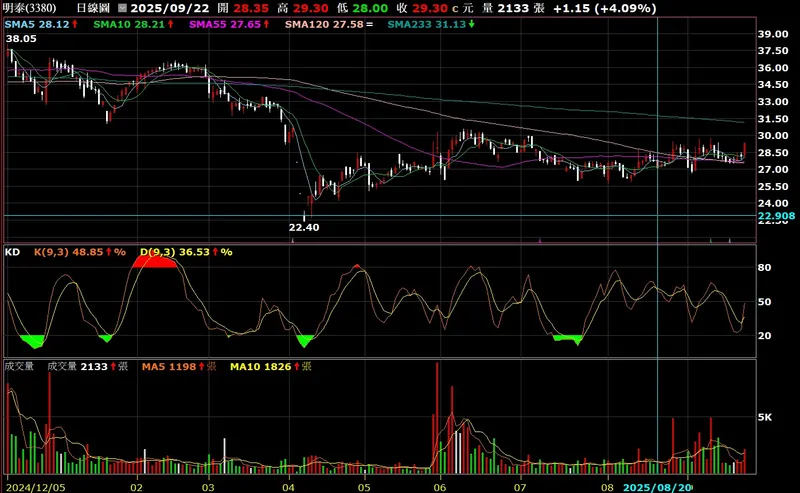The image size is (800, 493).
Task: Click the 日線圖 chart type label
Action: pyautogui.click(x=93, y=8)
